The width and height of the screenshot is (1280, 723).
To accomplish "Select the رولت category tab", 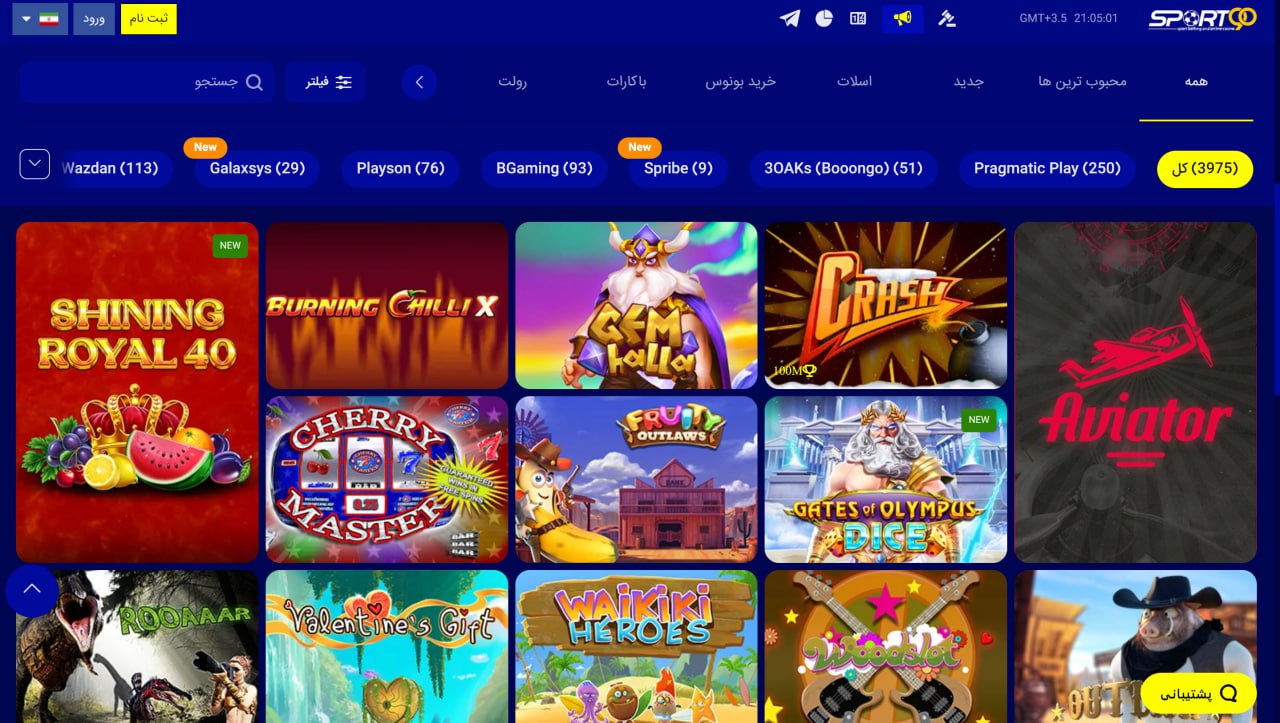I will click(x=513, y=81).
